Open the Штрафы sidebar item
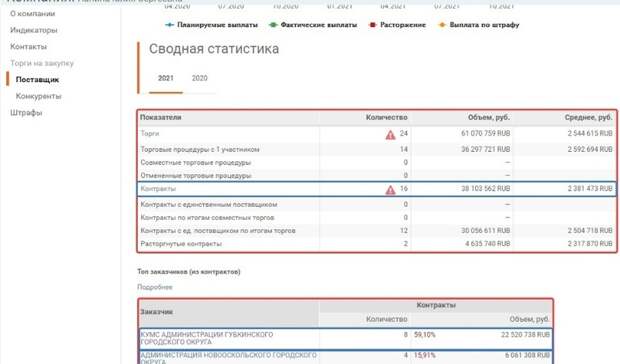Screen dimensions: 620x364 26,113
